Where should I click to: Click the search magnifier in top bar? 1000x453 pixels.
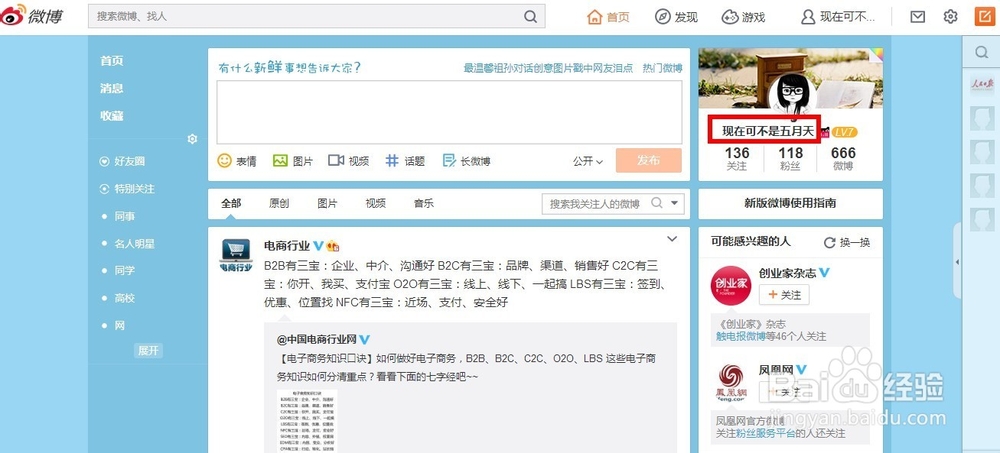coord(531,17)
